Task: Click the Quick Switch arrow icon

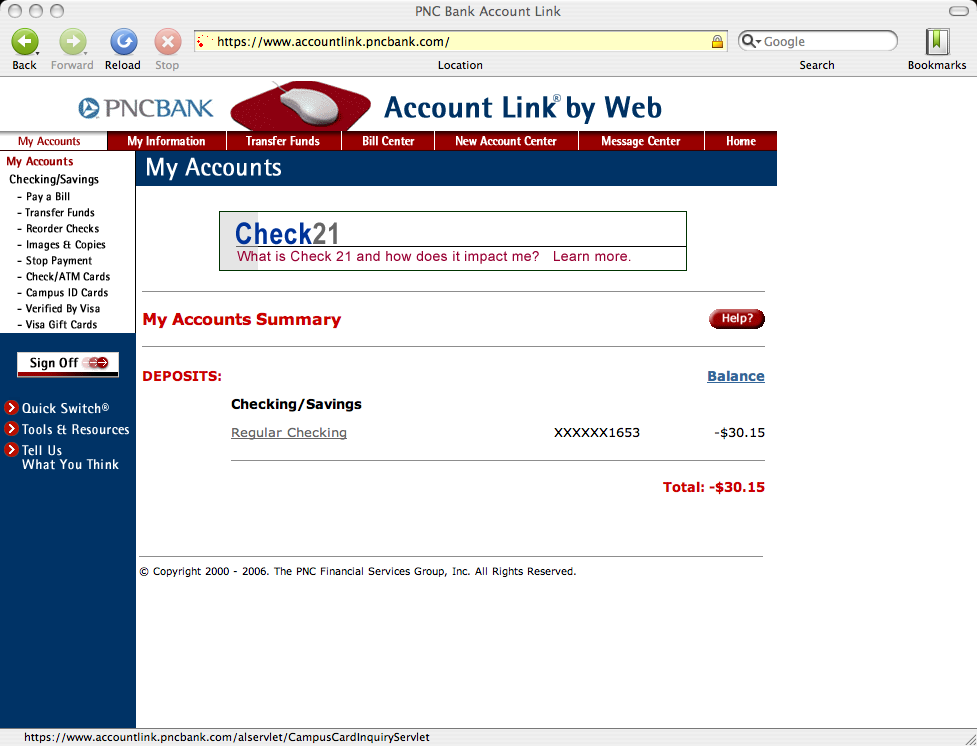Action: point(11,408)
